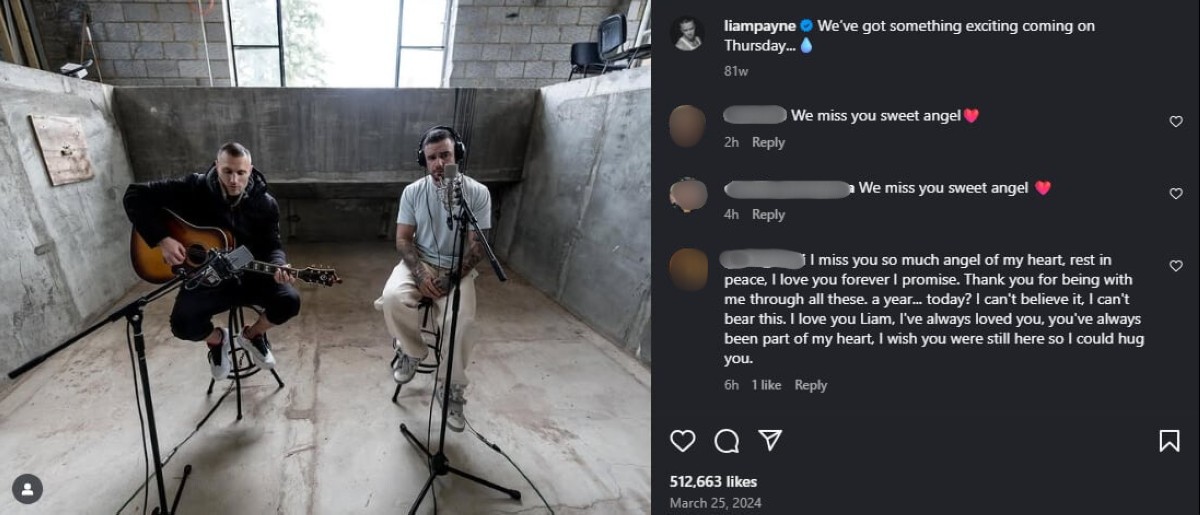View the '1 like' on the comment

(x=767, y=385)
